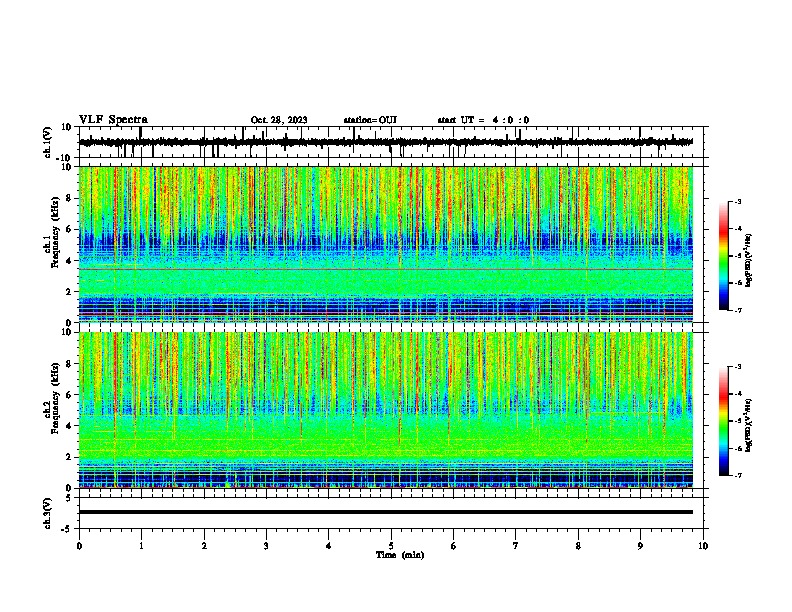The width and height of the screenshot is (792, 612).
Task: Click the ch.1 color bar's PSD unit label
Action: [x=748, y=260]
